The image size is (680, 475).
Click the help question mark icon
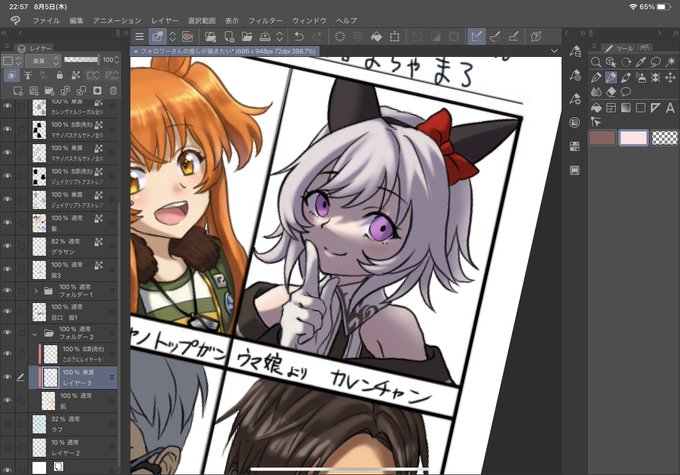pos(536,36)
